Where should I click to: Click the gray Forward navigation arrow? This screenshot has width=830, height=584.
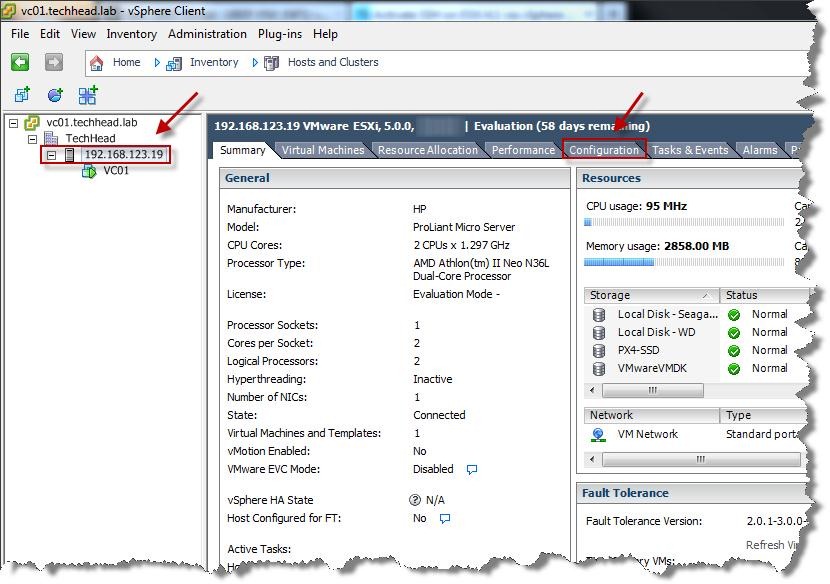click(54, 62)
